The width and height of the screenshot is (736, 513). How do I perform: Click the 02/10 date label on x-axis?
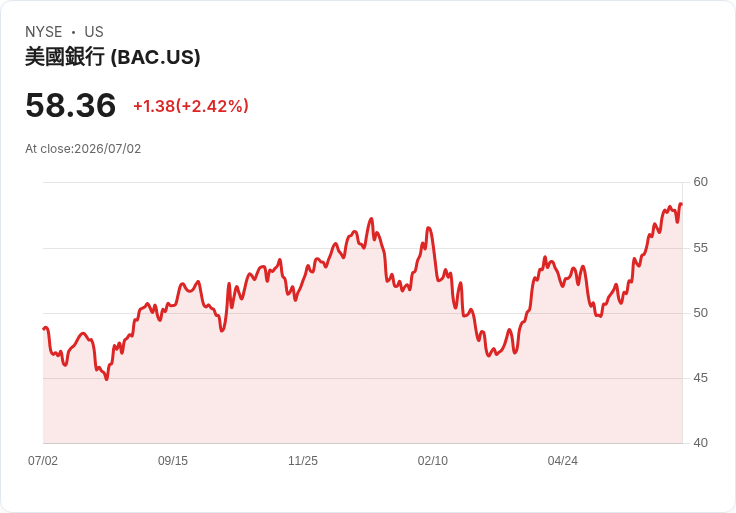tap(433, 461)
